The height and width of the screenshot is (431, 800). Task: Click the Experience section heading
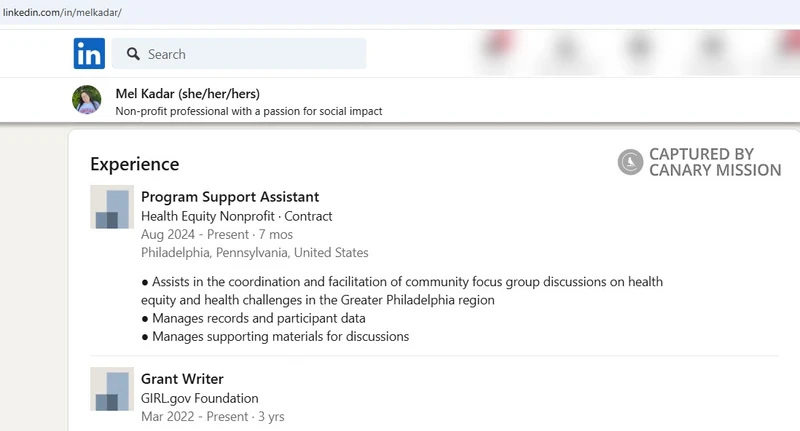(135, 164)
